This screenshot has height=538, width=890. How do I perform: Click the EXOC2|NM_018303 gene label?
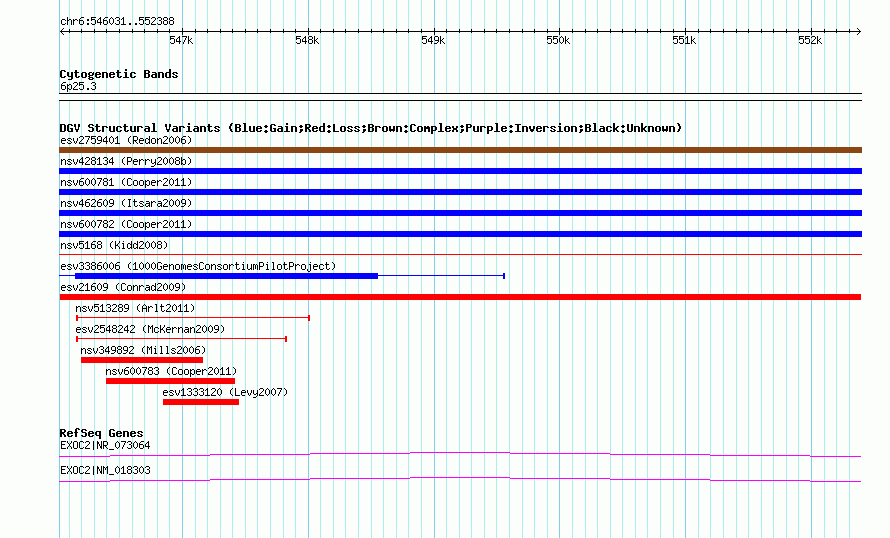point(105,470)
